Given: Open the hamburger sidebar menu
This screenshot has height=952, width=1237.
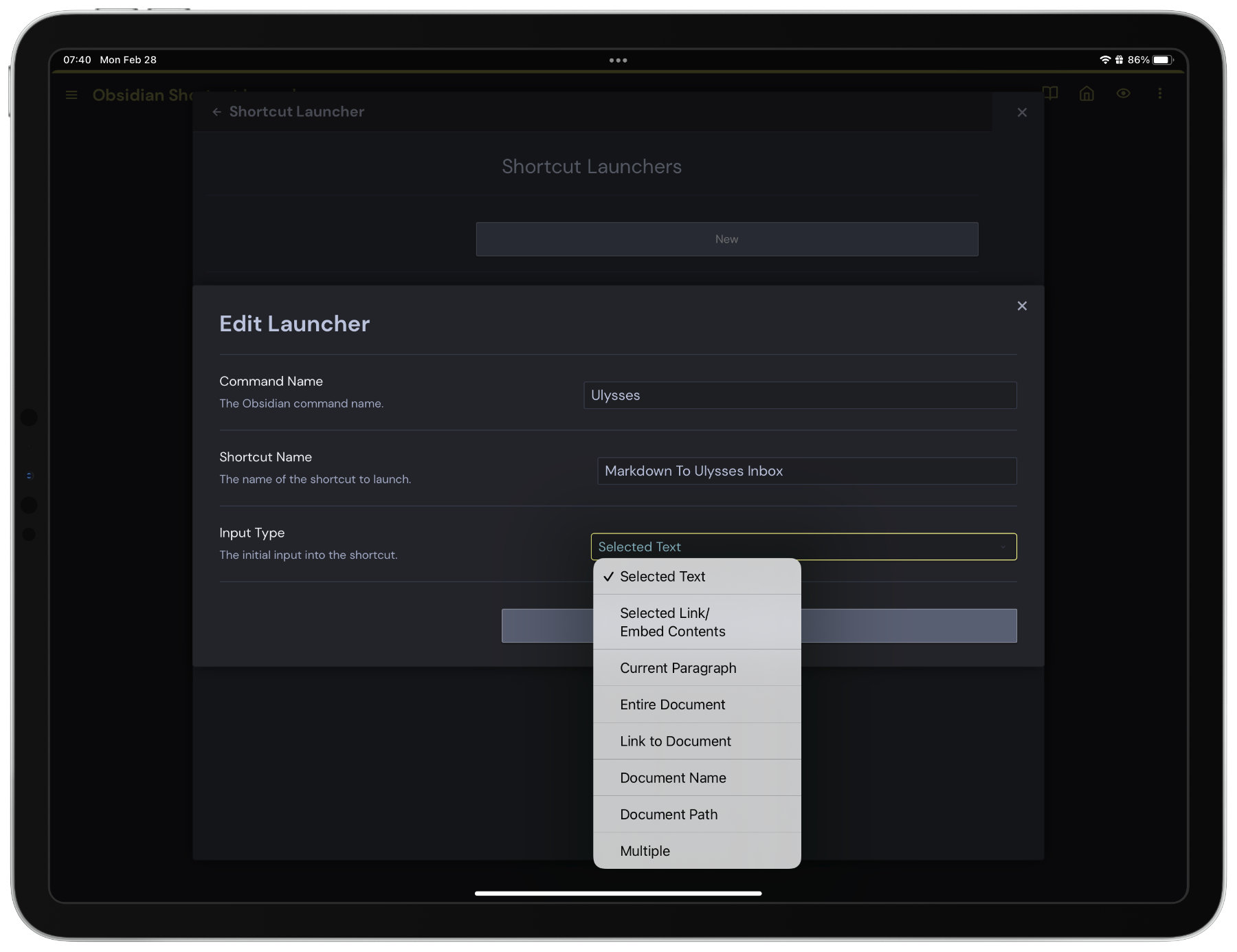Looking at the screenshot, I should tap(71, 95).
